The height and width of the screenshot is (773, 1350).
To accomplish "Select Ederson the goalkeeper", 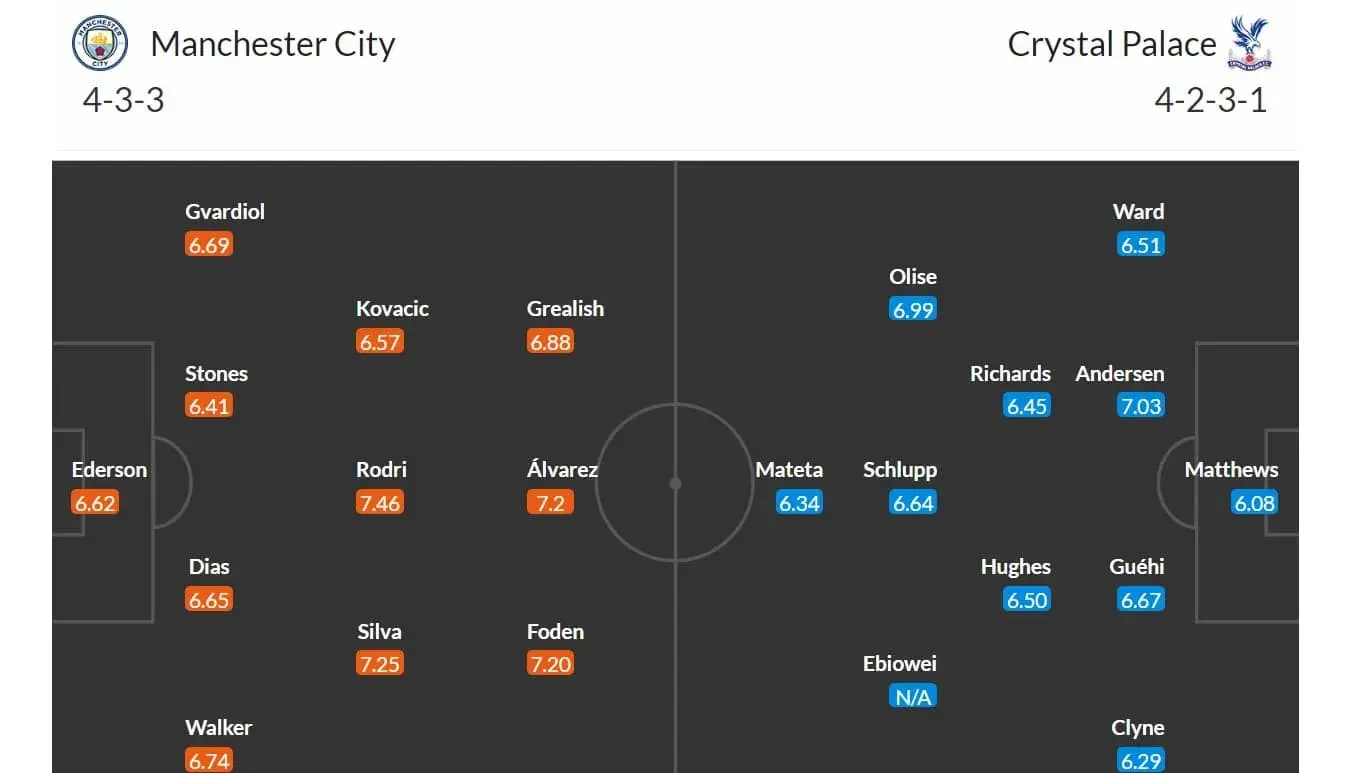I will click(109, 470).
